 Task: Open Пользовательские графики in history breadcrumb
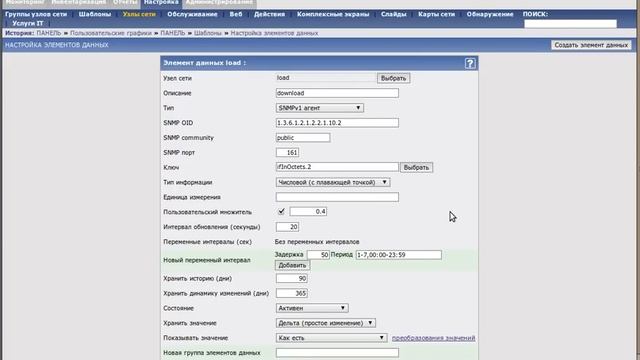click(111, 33)
